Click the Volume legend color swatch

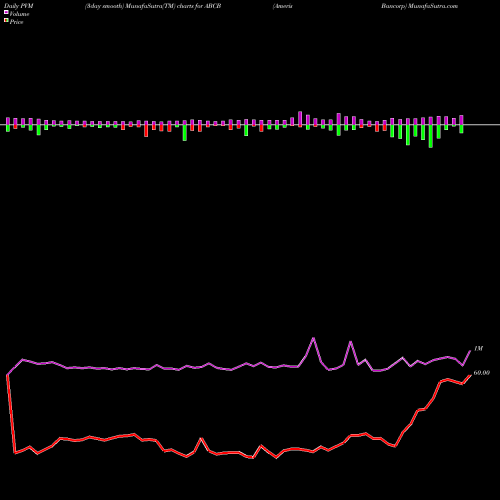click(x=6, y=13)
